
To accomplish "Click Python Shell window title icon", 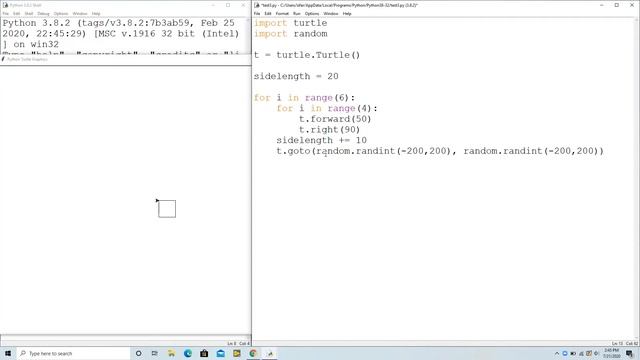I will (5, 5).
